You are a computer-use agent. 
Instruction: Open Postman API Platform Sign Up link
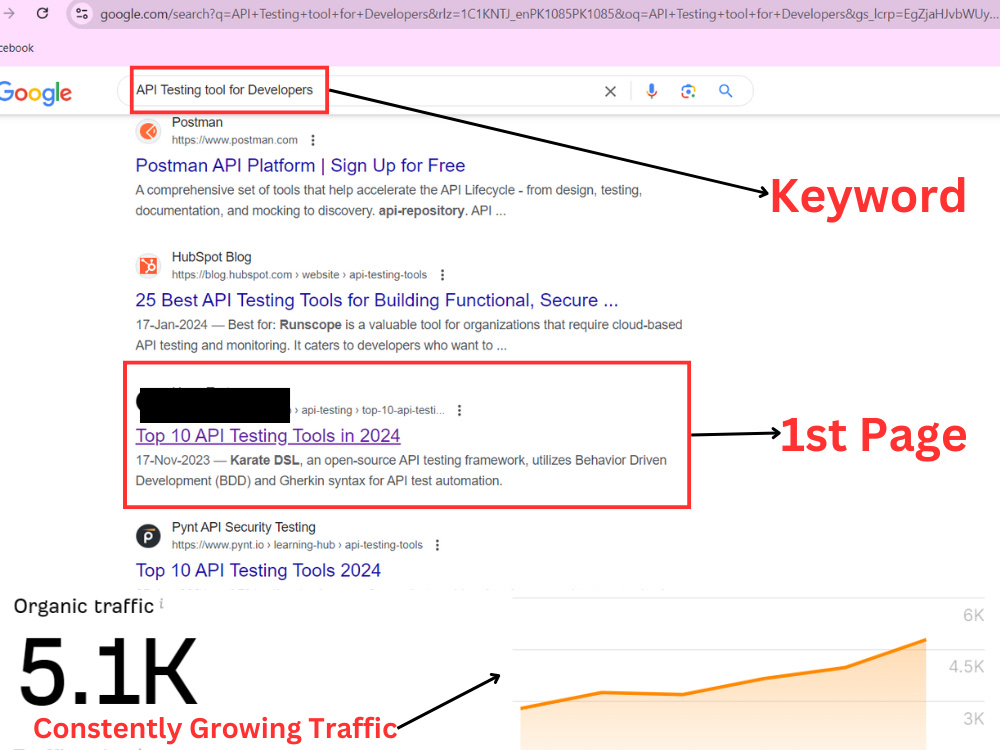[x=300, y=165]
